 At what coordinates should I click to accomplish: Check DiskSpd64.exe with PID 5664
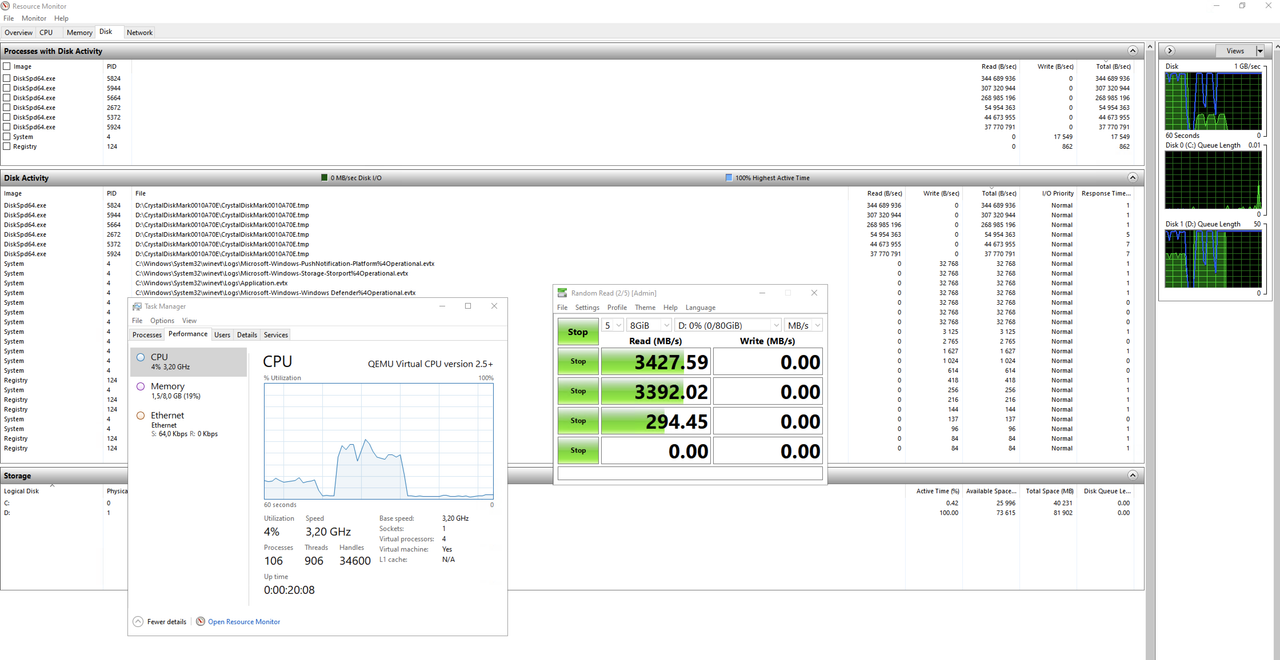7,98
